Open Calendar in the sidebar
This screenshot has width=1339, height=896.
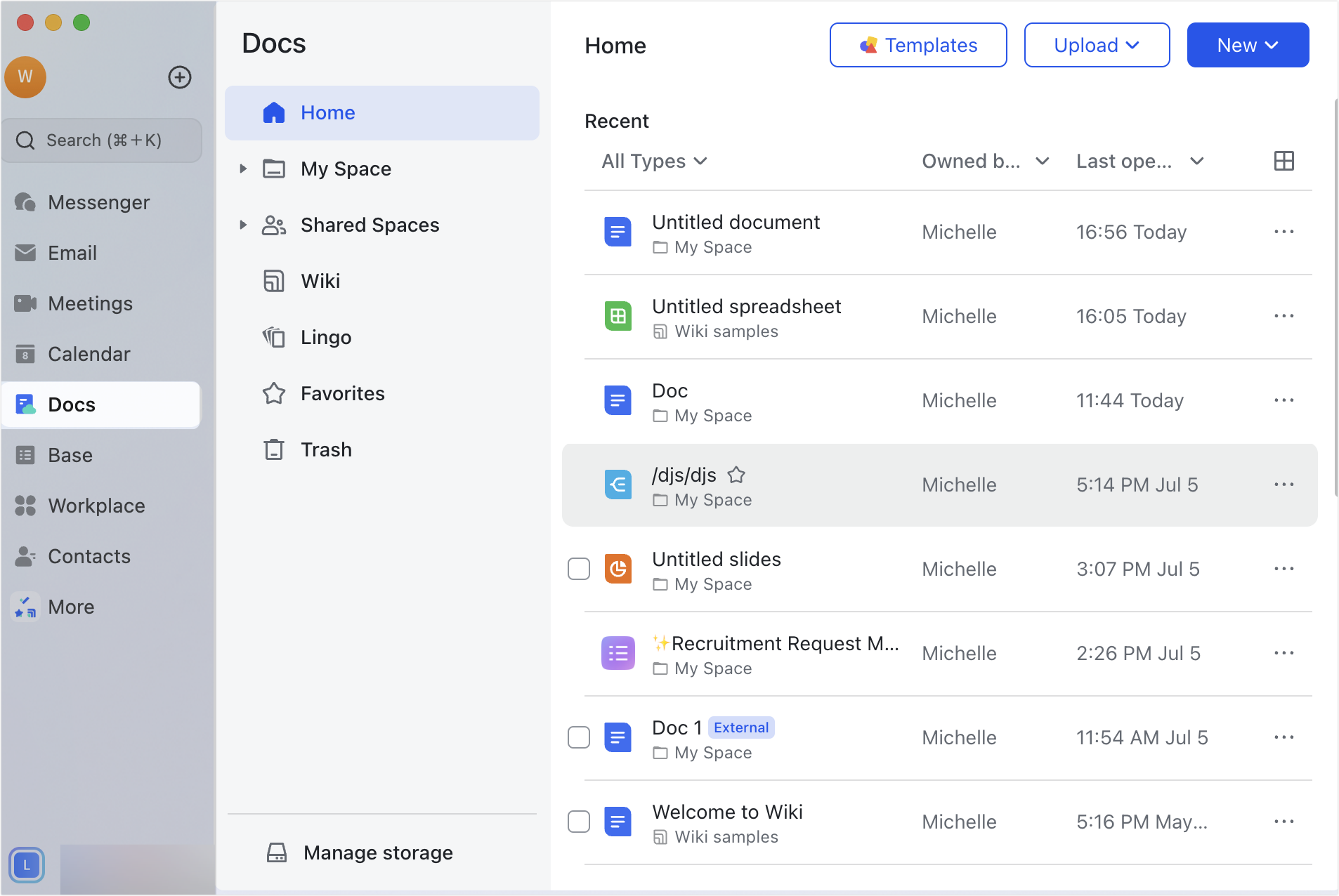[89, 354]
